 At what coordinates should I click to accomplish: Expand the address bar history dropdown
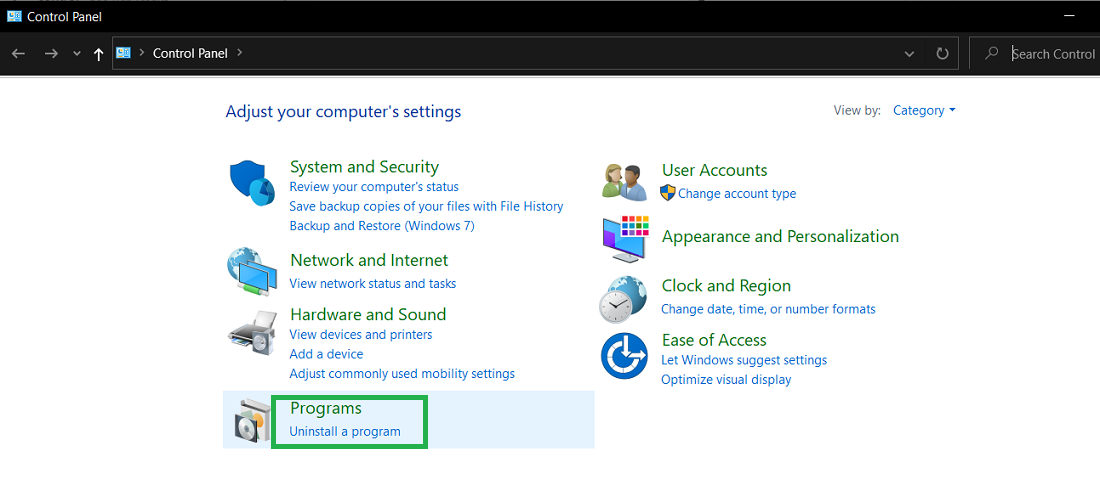[x=909, y=53]
